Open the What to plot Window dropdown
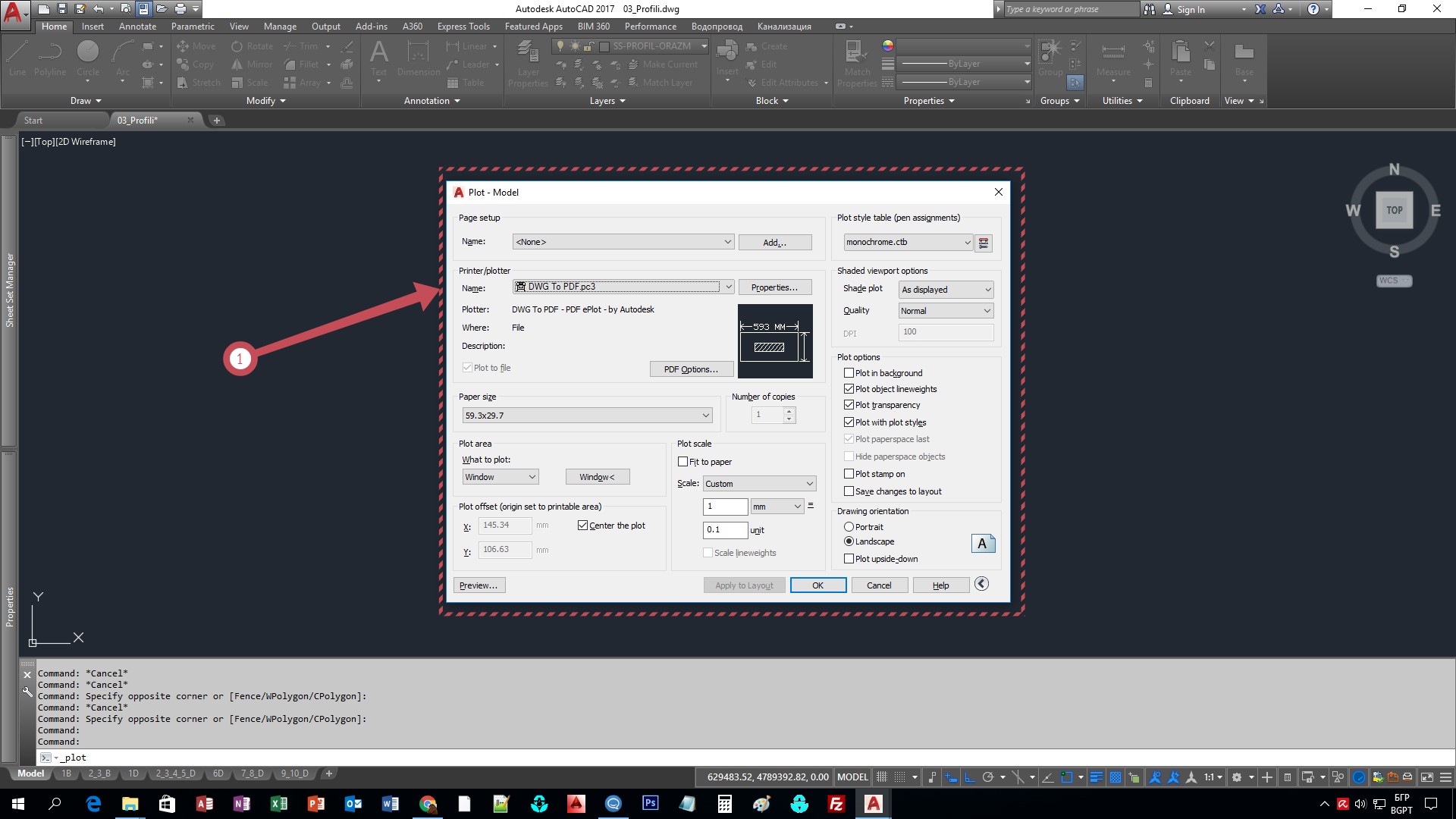 pyautogui.click(x=500, y=477)
